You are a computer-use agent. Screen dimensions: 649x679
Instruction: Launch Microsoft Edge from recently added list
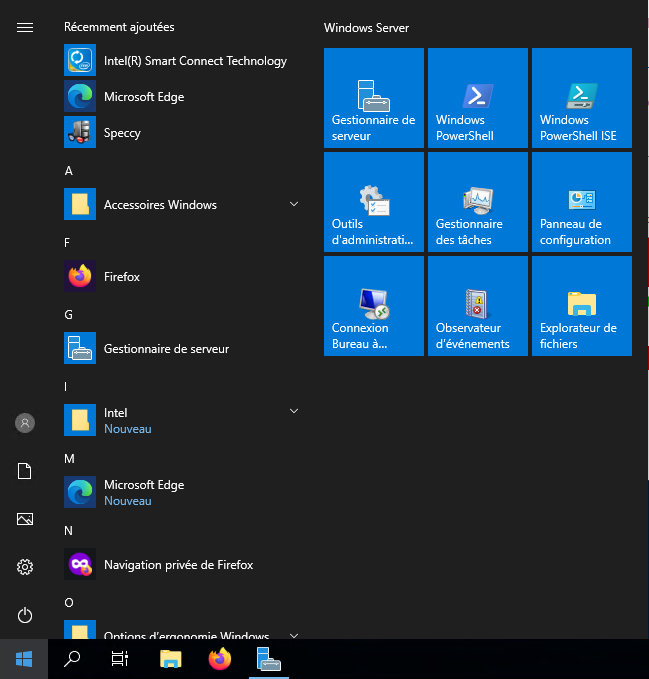click(182, 96)
